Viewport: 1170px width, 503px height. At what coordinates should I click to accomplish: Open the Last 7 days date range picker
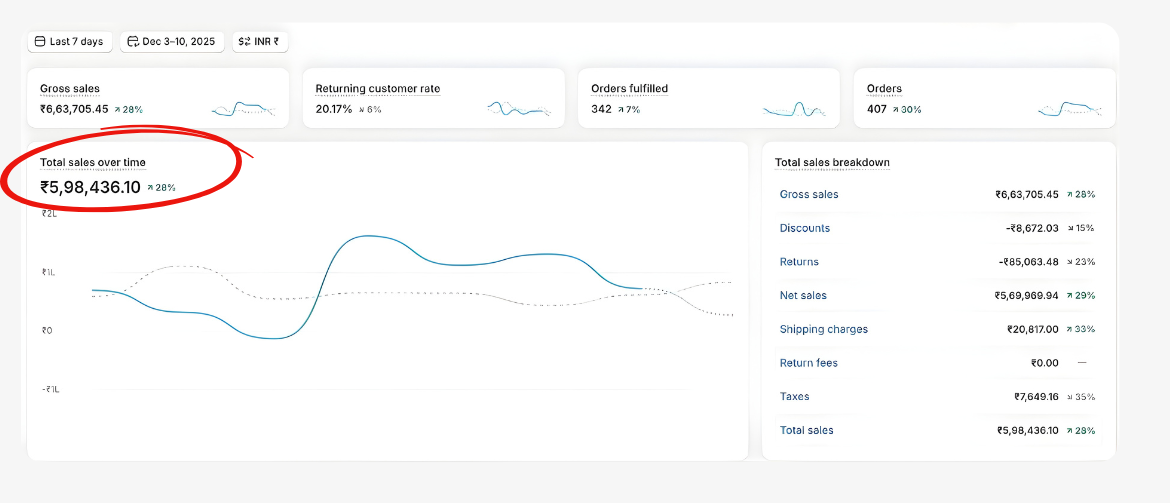coord(69,42)
